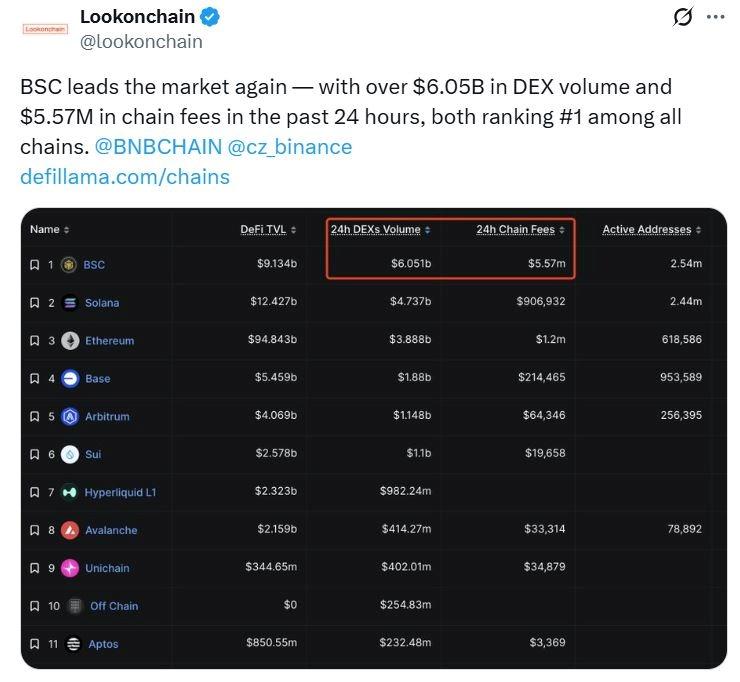
Task: Click the Unichain pink logo
Action: (x=70, y=568)
